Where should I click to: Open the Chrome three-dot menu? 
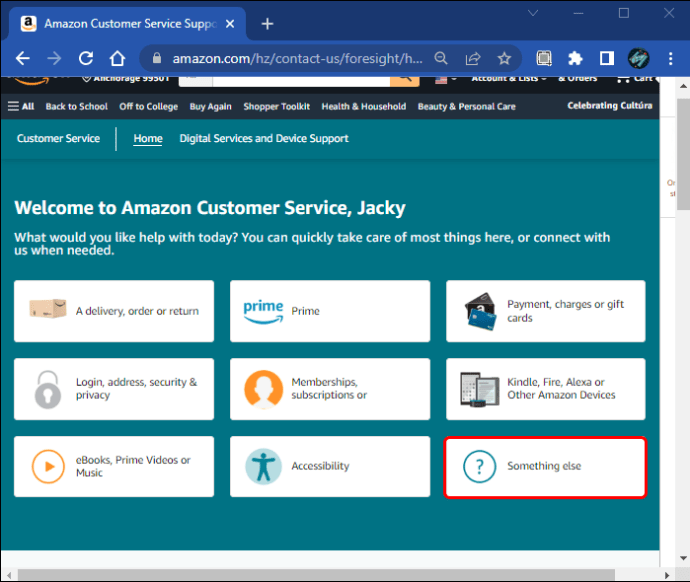coord(667,58)
